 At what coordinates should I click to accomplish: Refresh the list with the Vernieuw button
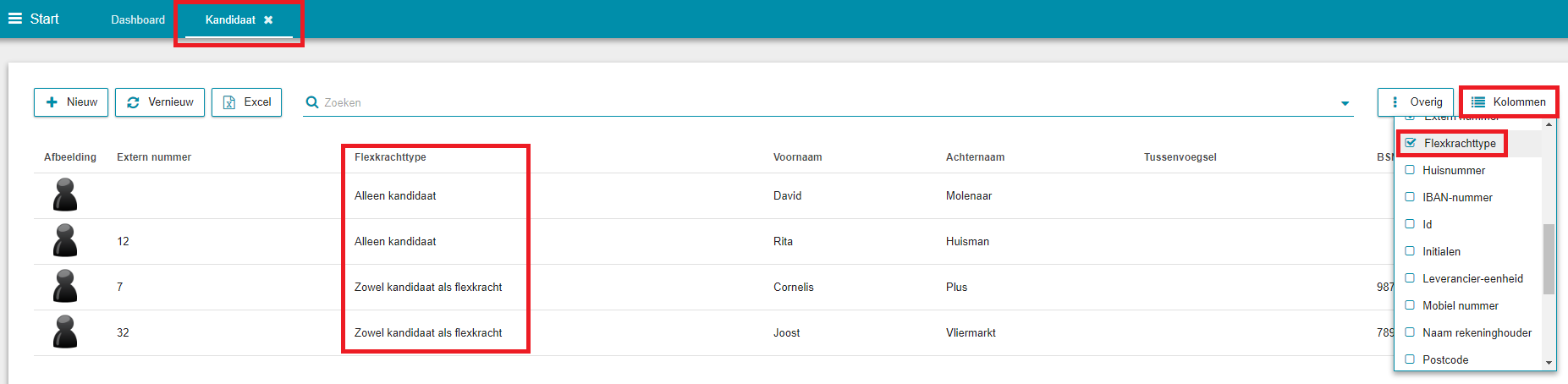160,102
